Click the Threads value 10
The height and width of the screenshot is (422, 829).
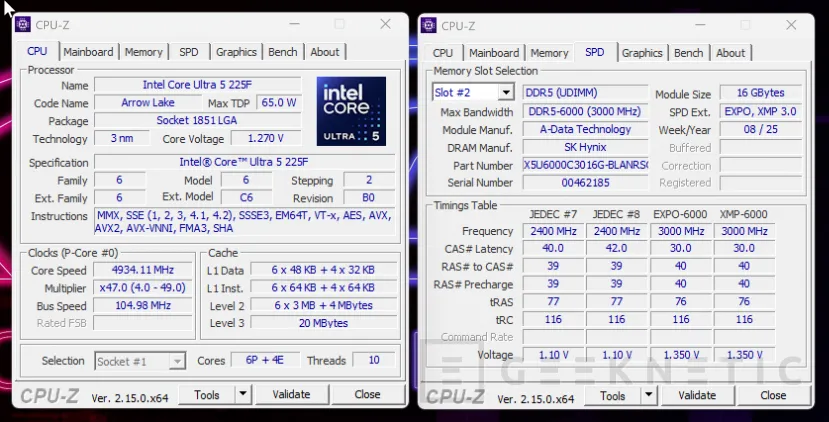point(374,360)
